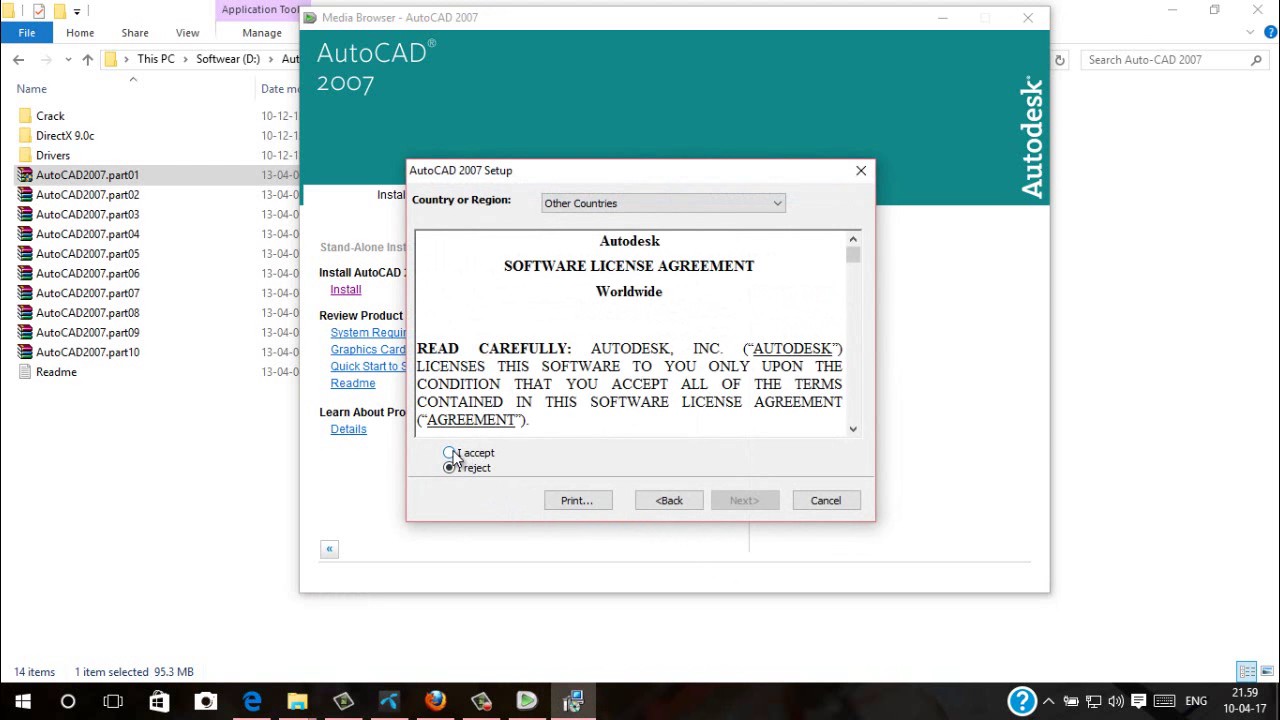Click the blue Help question mark icon

(x=1022, y=701)
